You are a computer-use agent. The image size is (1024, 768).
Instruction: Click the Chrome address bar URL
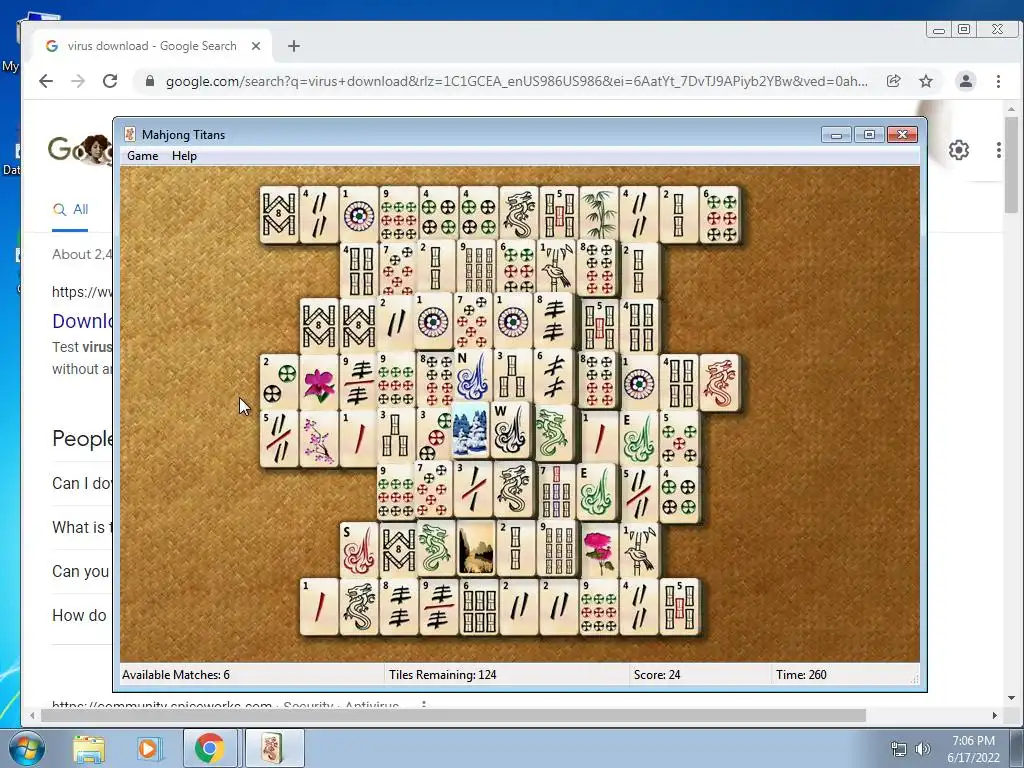coord(517,81)
